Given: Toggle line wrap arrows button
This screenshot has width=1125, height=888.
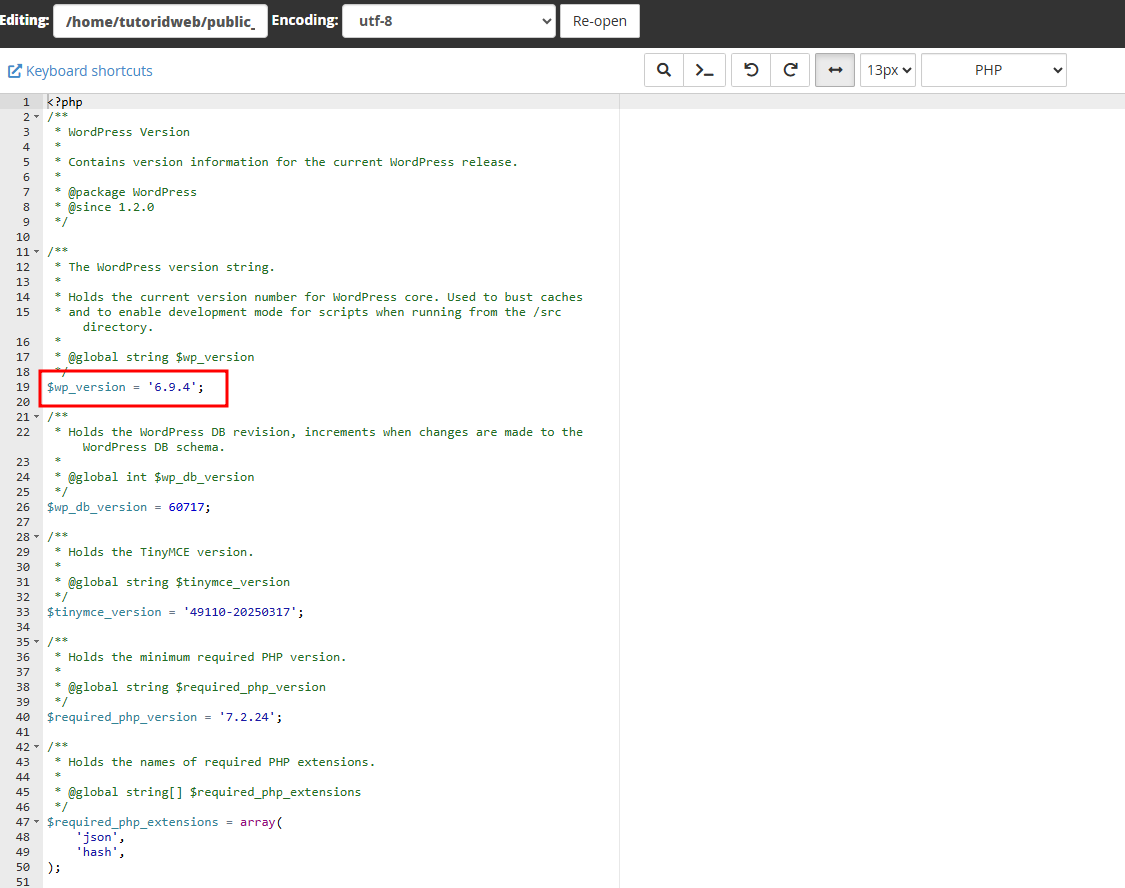Looking at the screenshot, I should click(835, 70).
